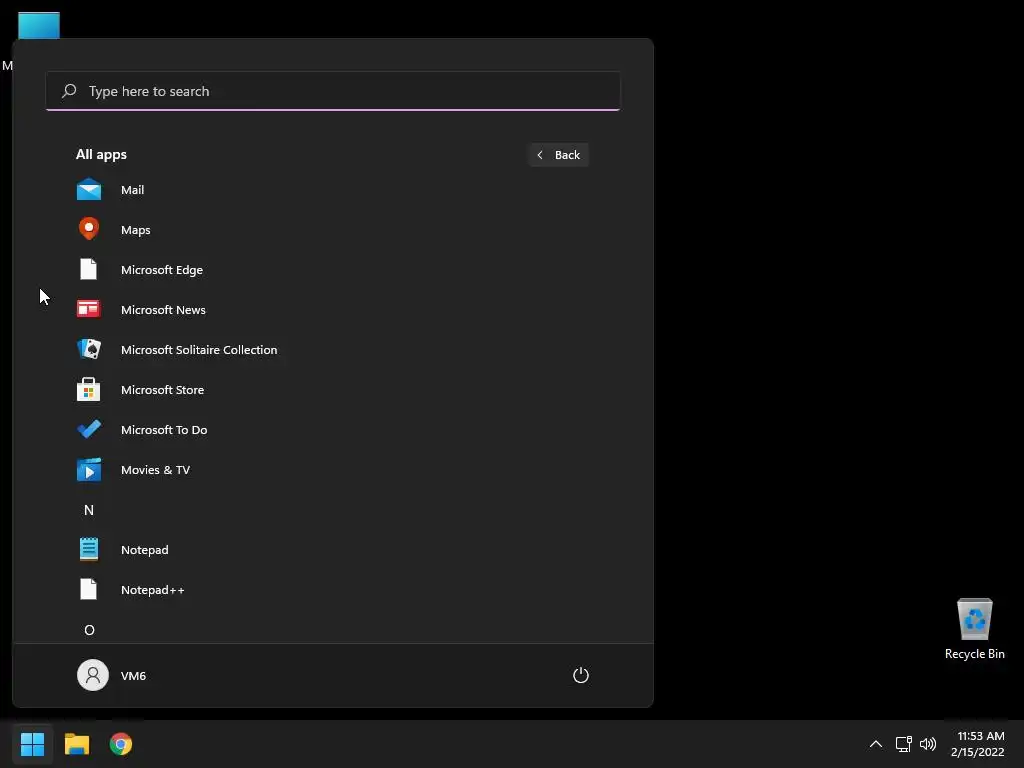Select the Microsoft Edge label

pyautogui.click(x=162, y=270)
